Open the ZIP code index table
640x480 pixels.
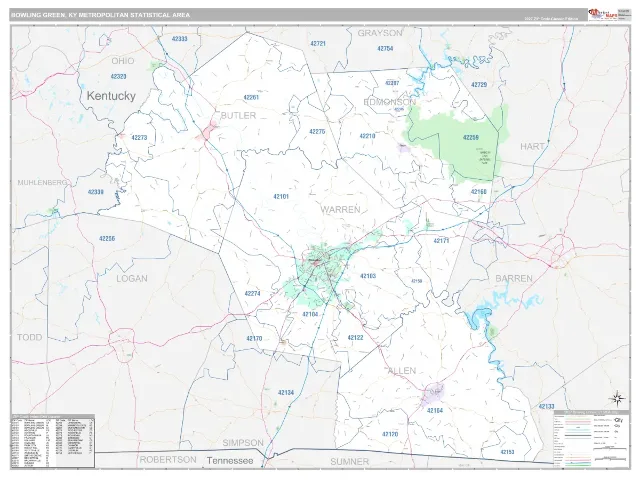[53, 441]
